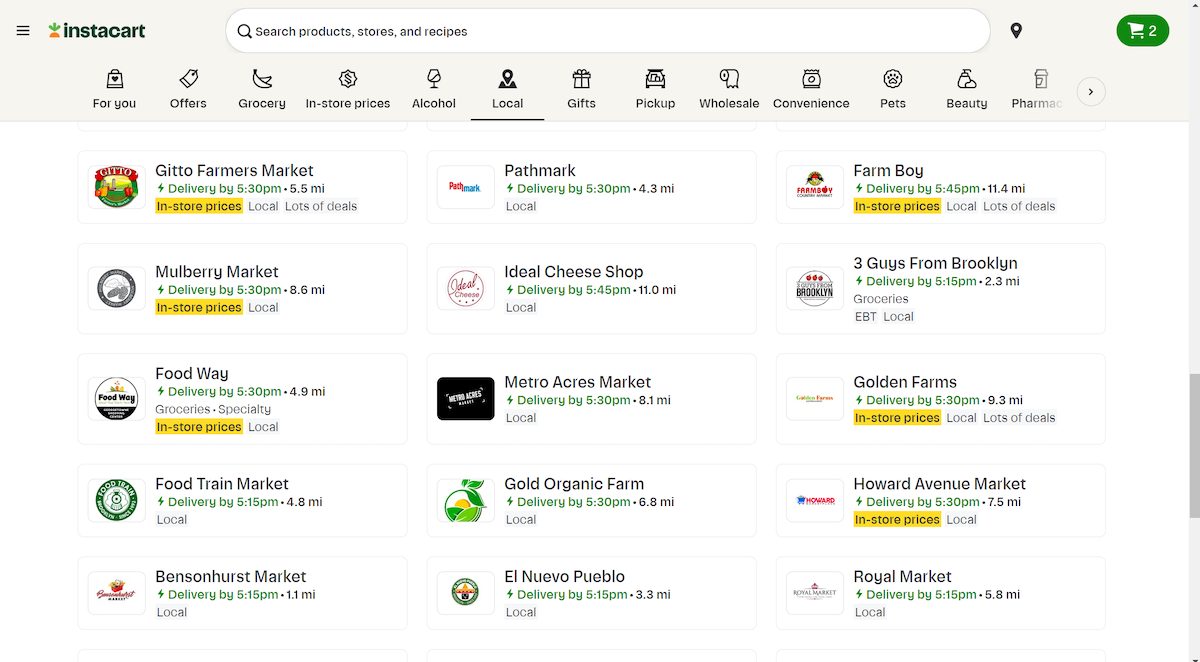Click the Metro Acres Market logo
Viewport: 1200px width, 662px height.
click(x=466, y=399)
